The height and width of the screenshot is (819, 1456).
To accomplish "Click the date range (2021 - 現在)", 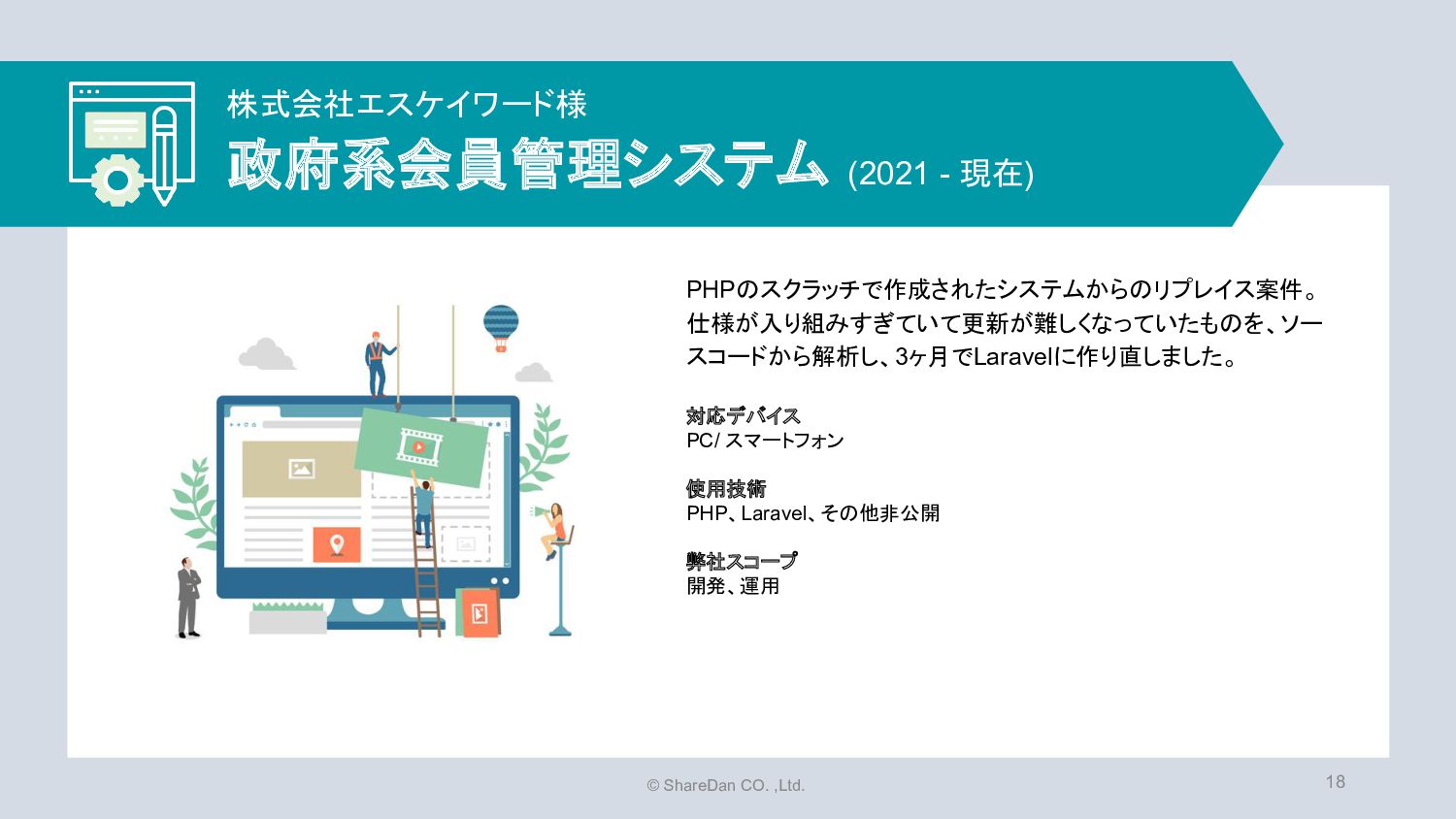I will pyautogui.click(x=941, y=173).
